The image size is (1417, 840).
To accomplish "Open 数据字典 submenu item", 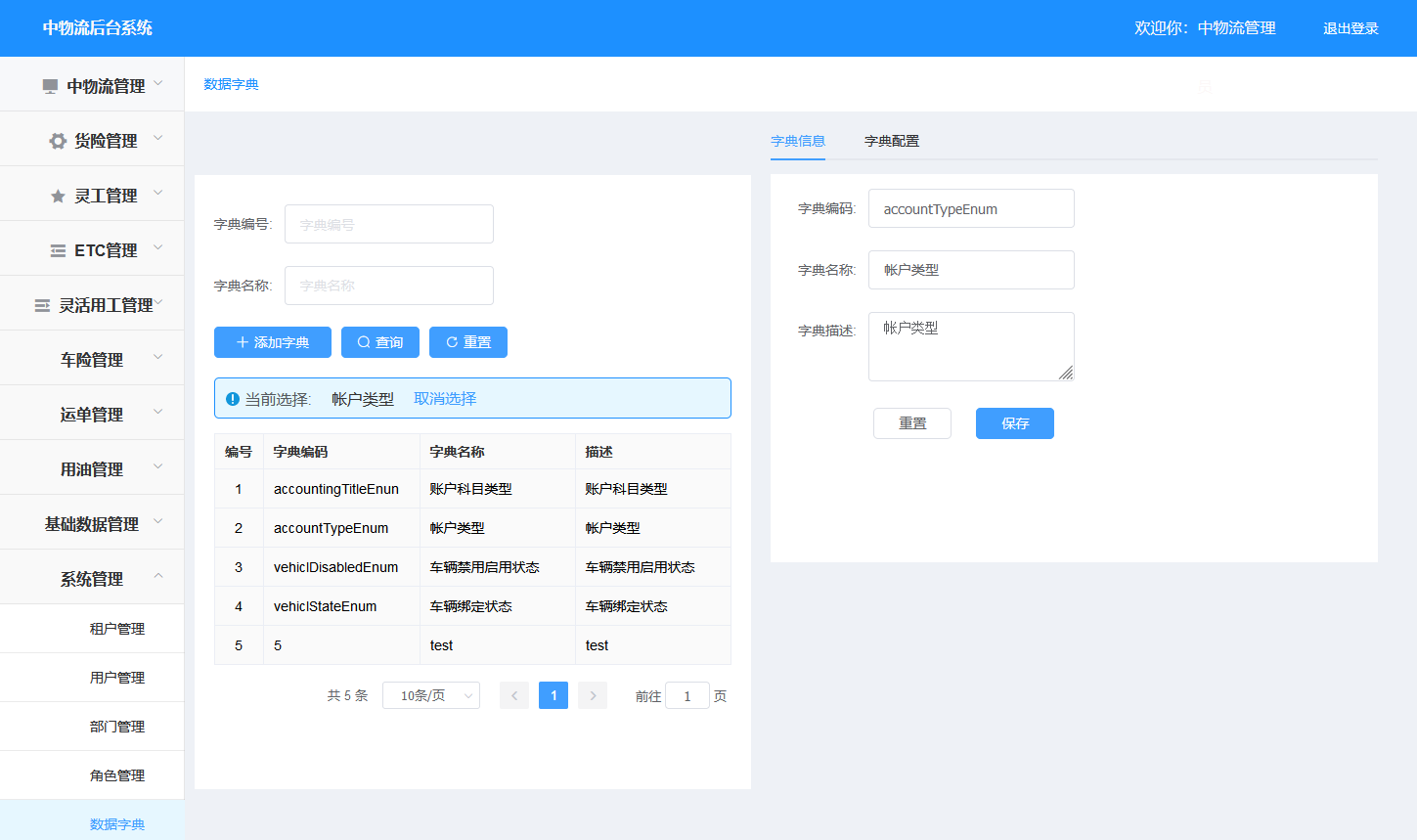I will coord(92,820).
